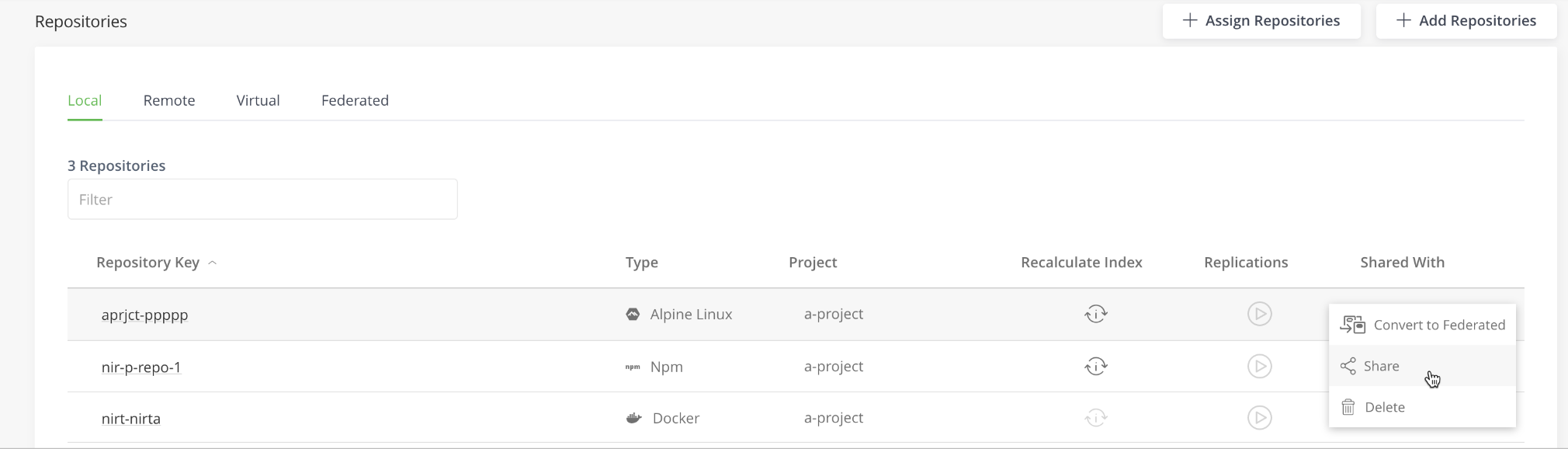Sort by Repository Key column arrow
The width and height of the screenshot is (1568, 449).
212,263
